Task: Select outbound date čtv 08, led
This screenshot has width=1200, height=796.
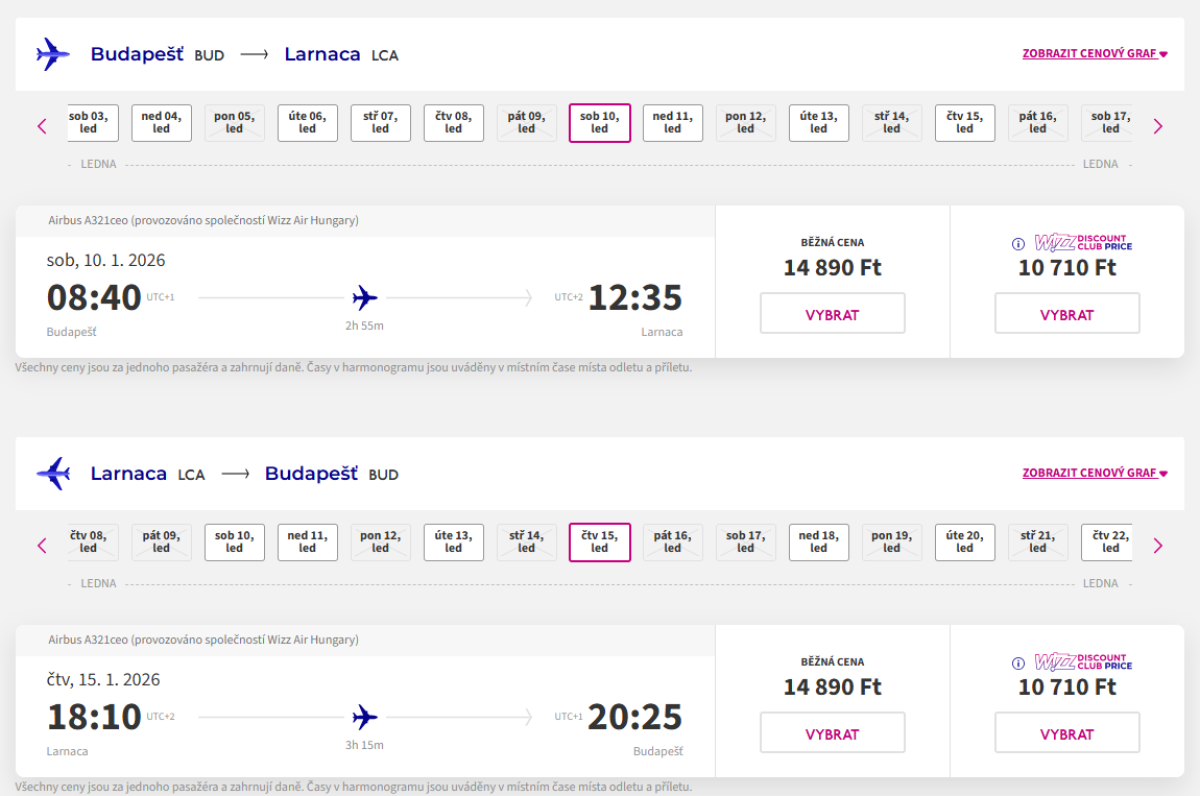Action: click(x=453, y=123)
